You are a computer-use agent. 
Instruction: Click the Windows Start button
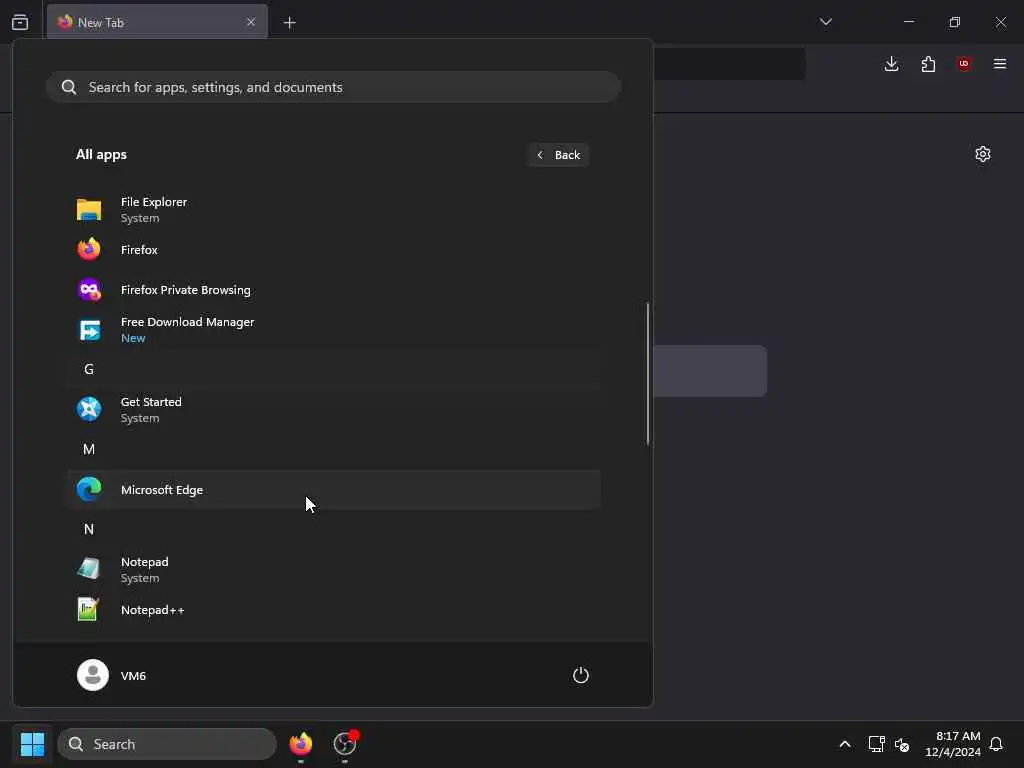[x=32, y=744]
